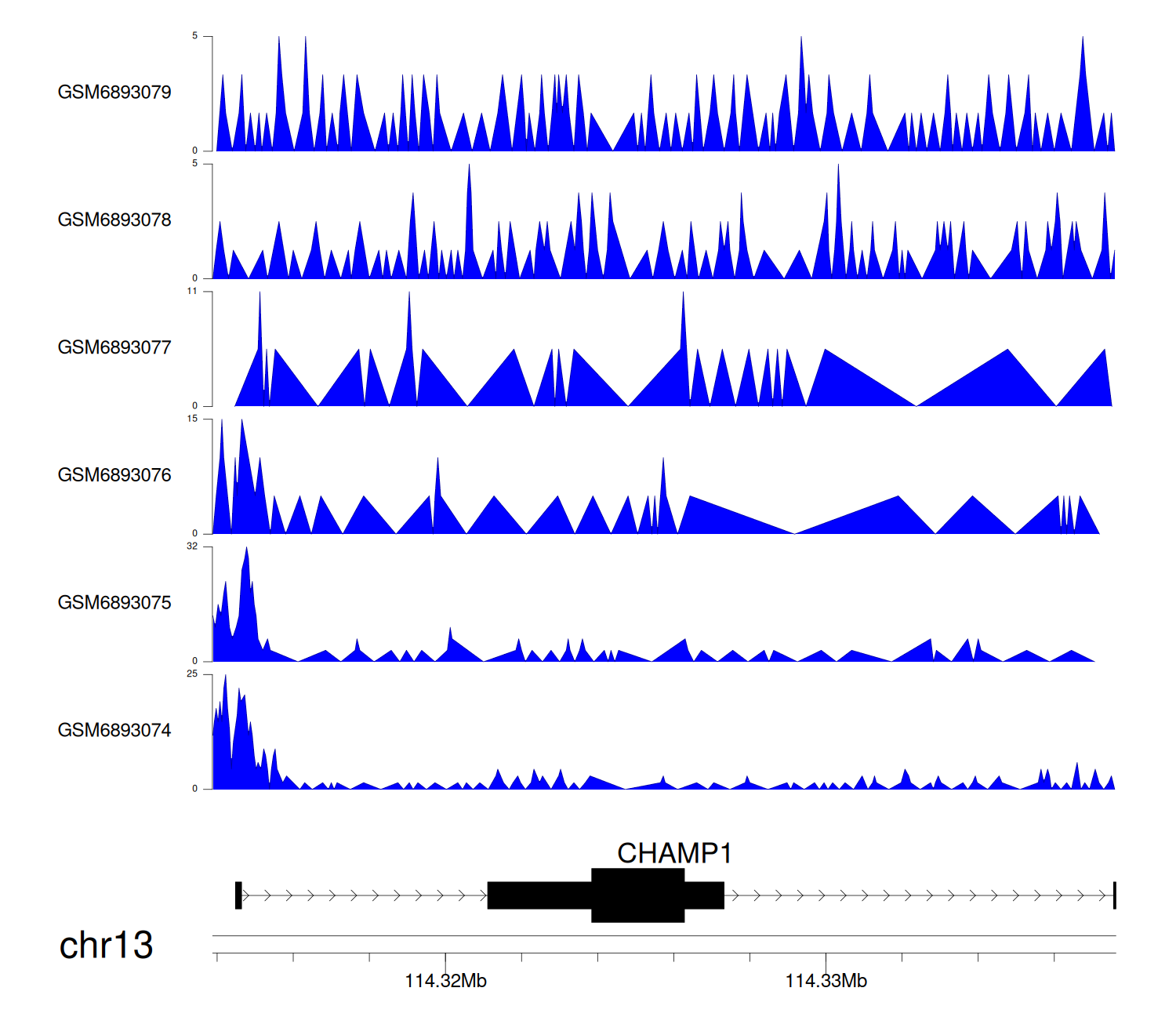Select the thin left UTR block of CHAMP1
The width and height of the screenshot is (1176, 1035).
click(539, 895)
